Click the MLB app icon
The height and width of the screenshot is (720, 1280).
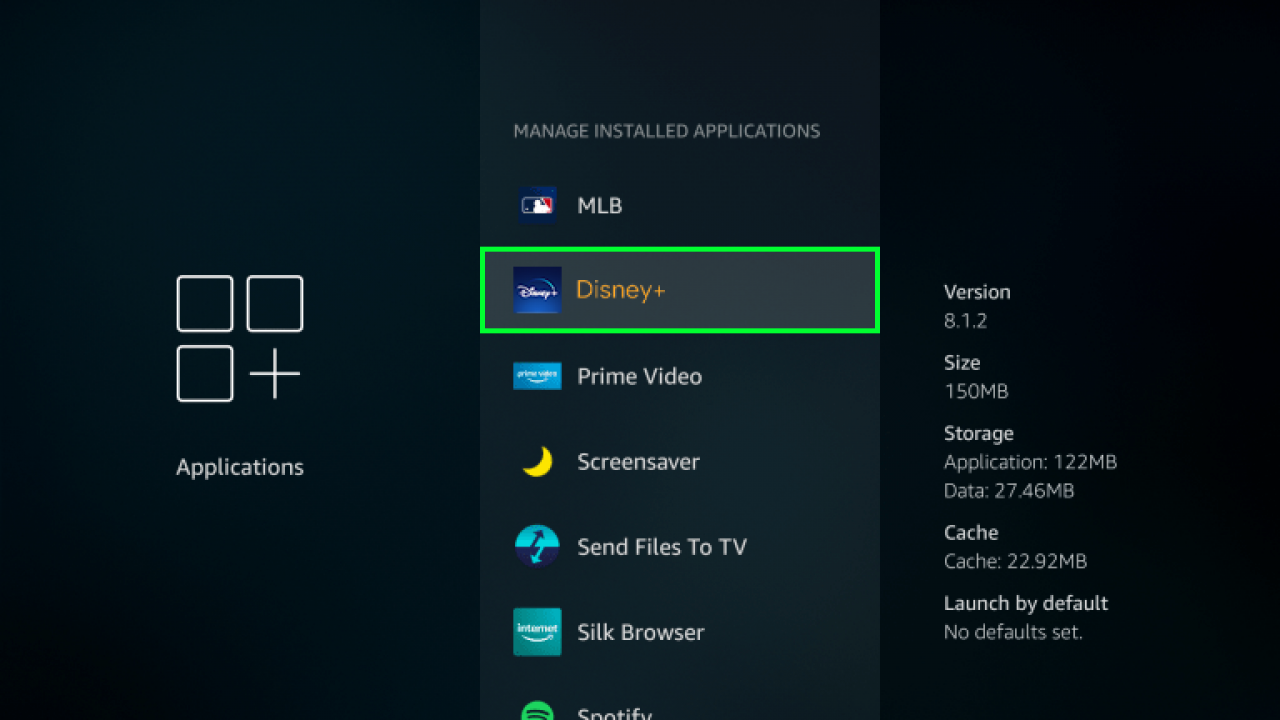point(537,204)
